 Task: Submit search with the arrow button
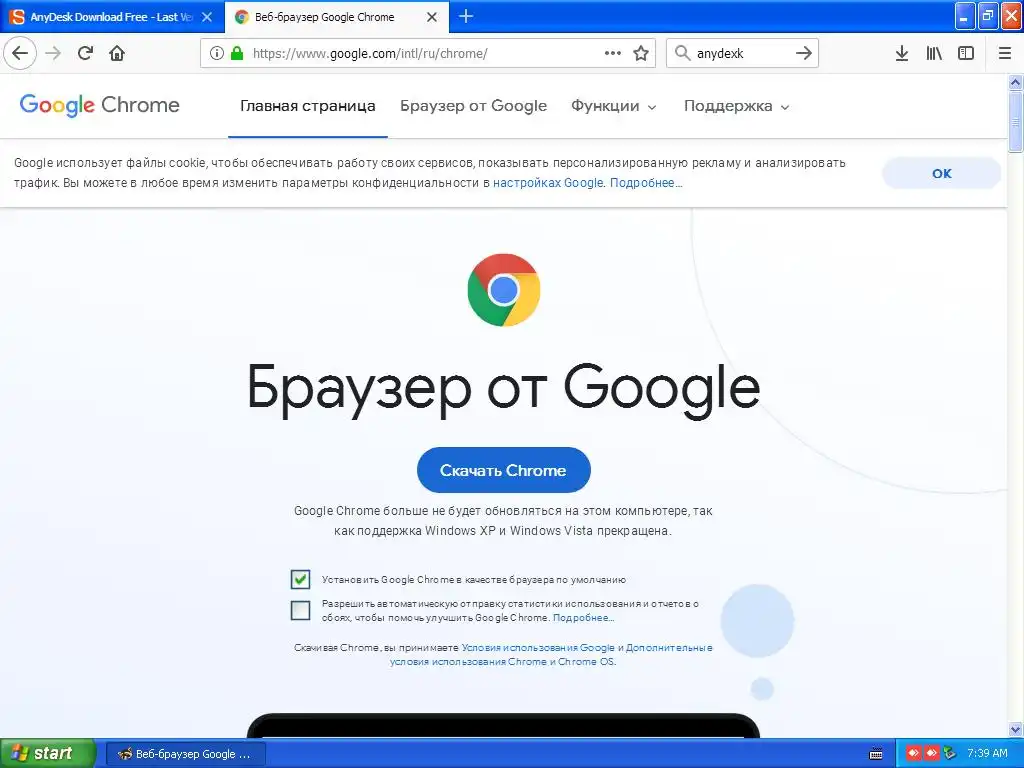(804, 53)
